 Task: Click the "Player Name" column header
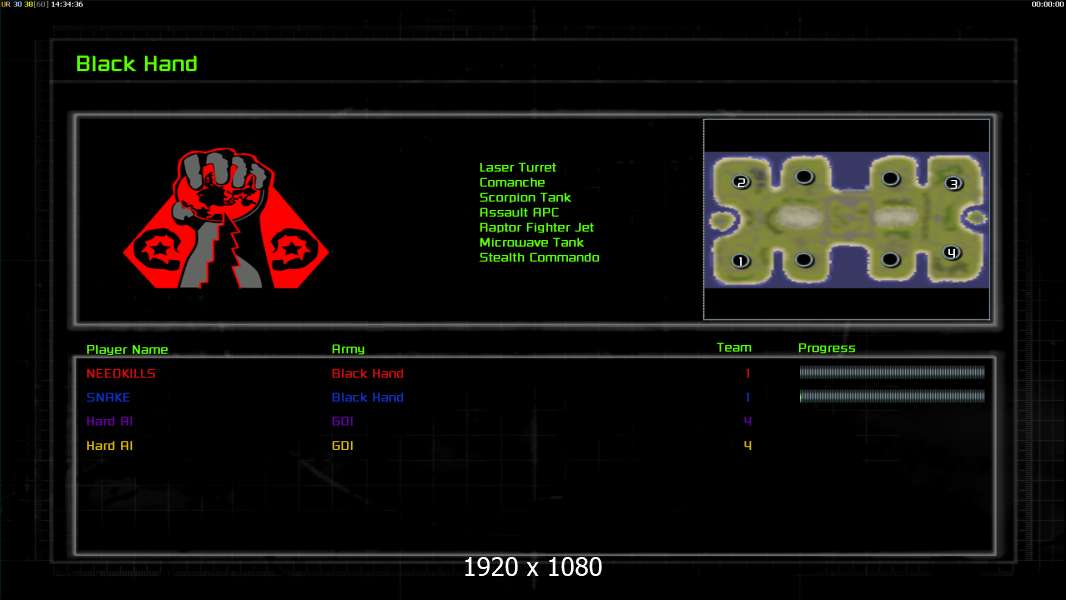[x=127, y=349]
